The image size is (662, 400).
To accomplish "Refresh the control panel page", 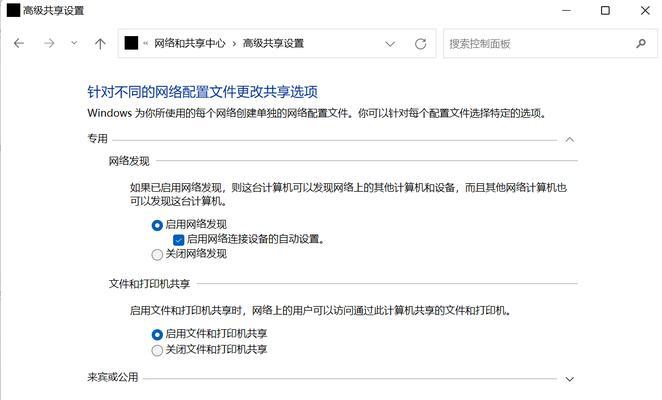I will 421,44.
